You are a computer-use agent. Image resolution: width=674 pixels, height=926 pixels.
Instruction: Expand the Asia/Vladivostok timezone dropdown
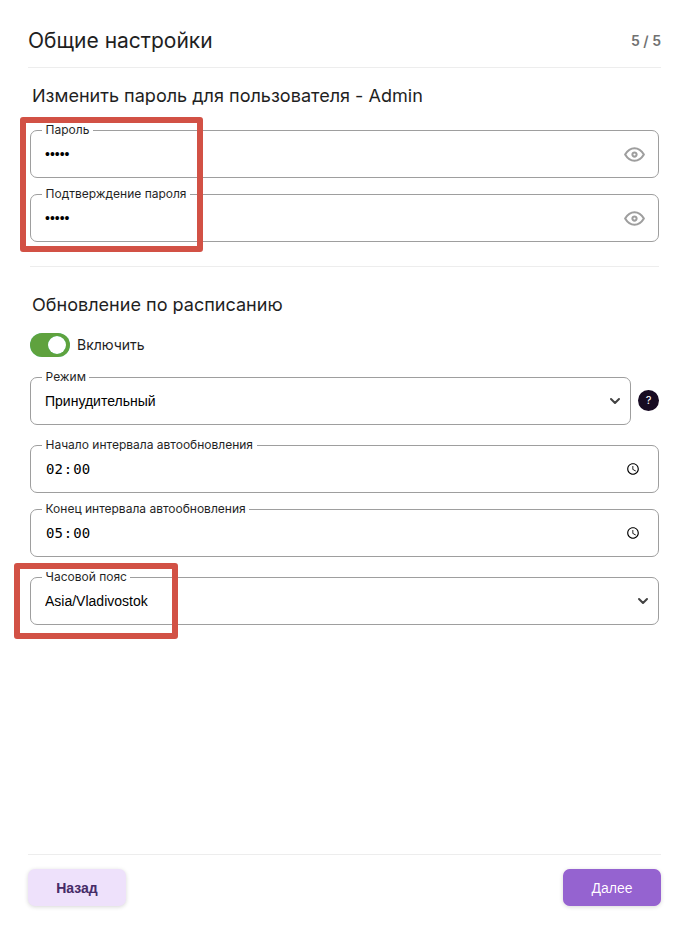(330, 601)
